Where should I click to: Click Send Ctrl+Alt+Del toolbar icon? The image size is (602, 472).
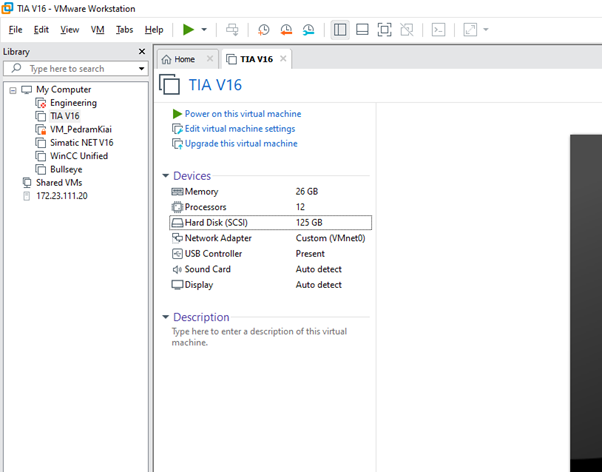coord(232,30)
